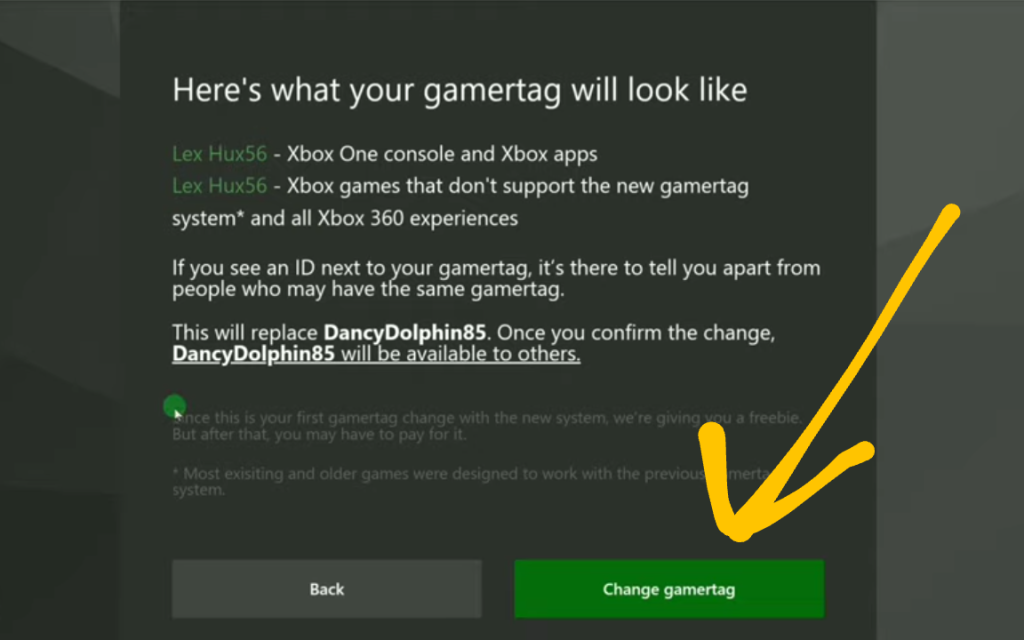Image resolution: width=1024 pixels, height=640 pixels.
Task: Click the 'Xbox One console and Xbox apps' text
Action: pyautogui.click(x=442, y=154)
